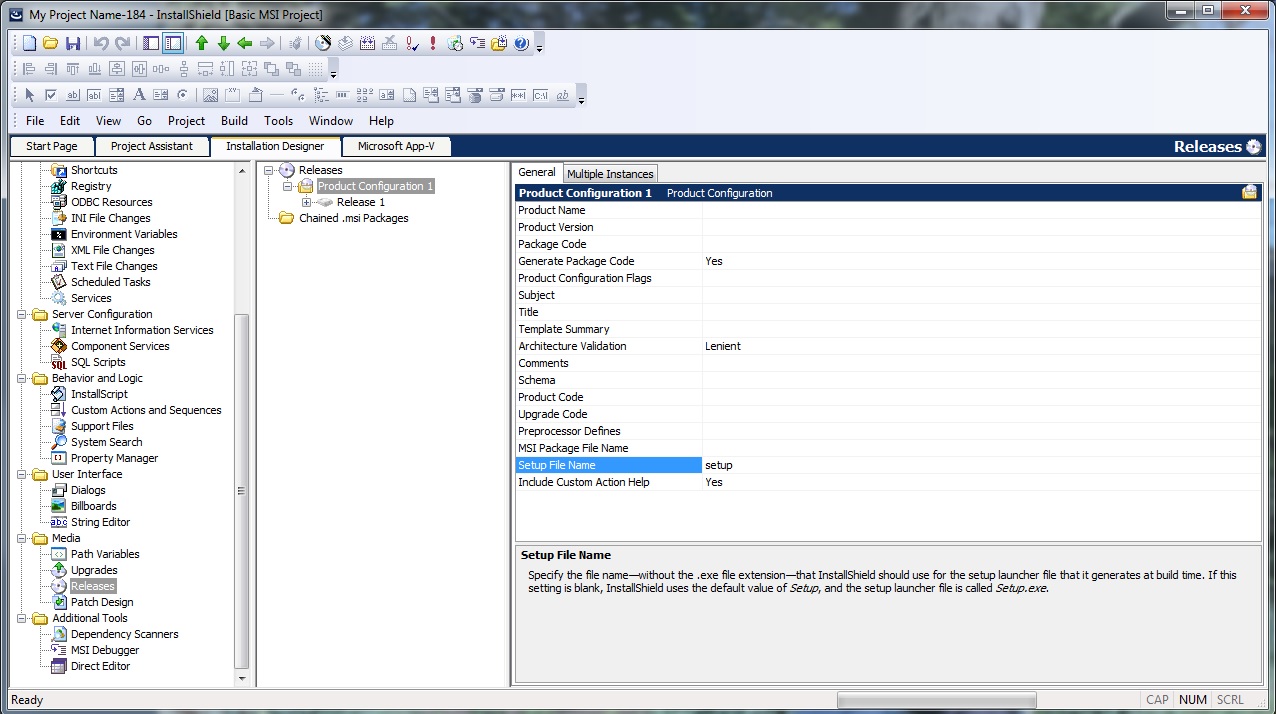Open help with blue question icon
1276x714 pixels.
(521, 43)
